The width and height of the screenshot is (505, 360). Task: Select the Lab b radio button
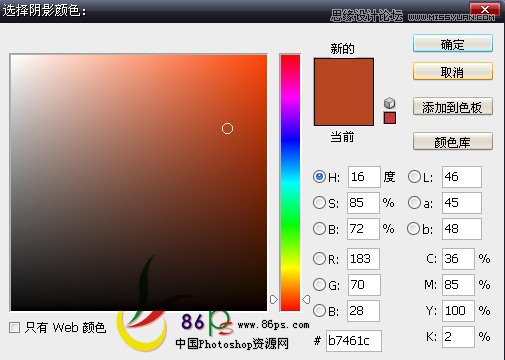click(x=413, y=229)
